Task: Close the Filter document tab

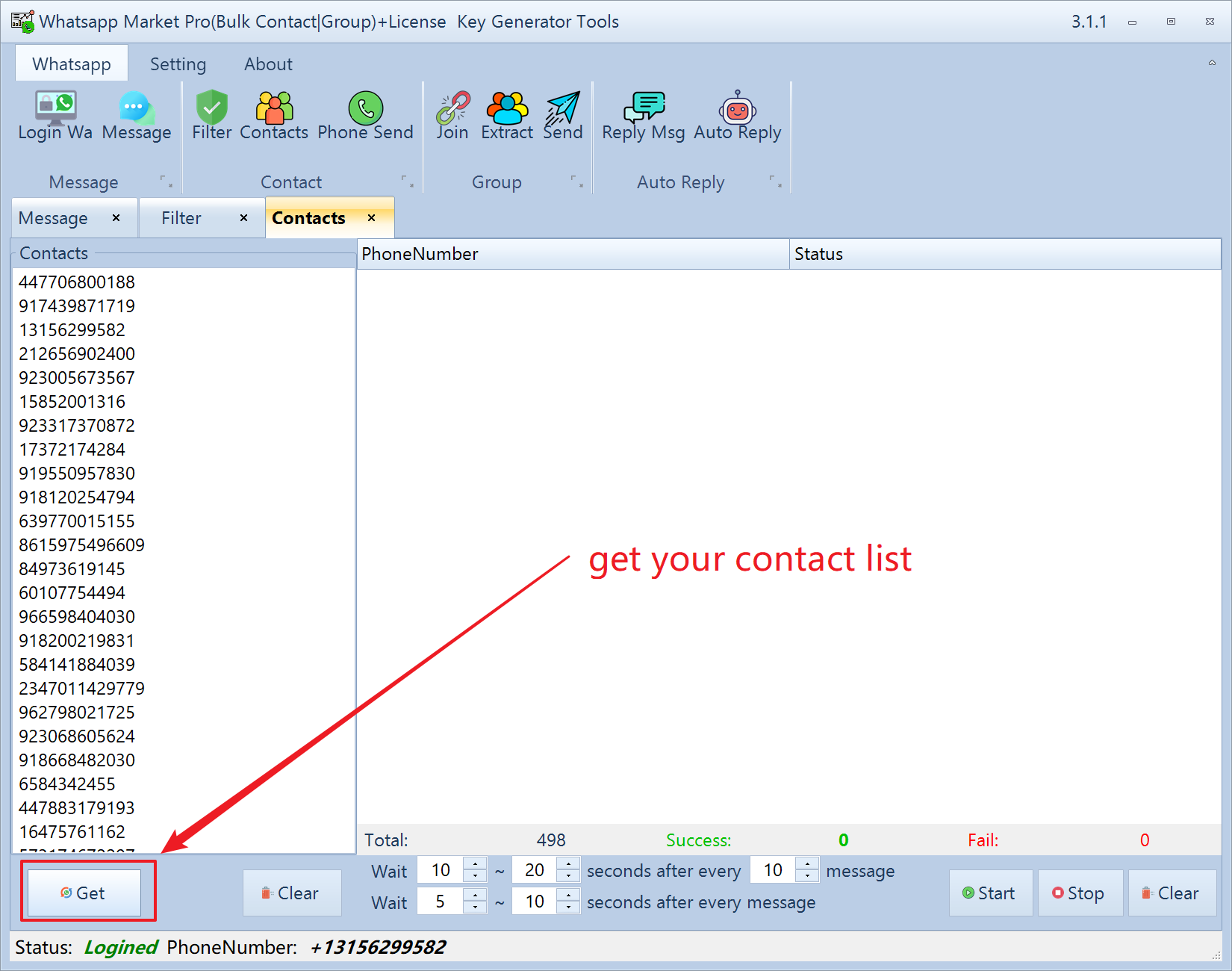Action: pyautogui.click(x=243, y=218)
